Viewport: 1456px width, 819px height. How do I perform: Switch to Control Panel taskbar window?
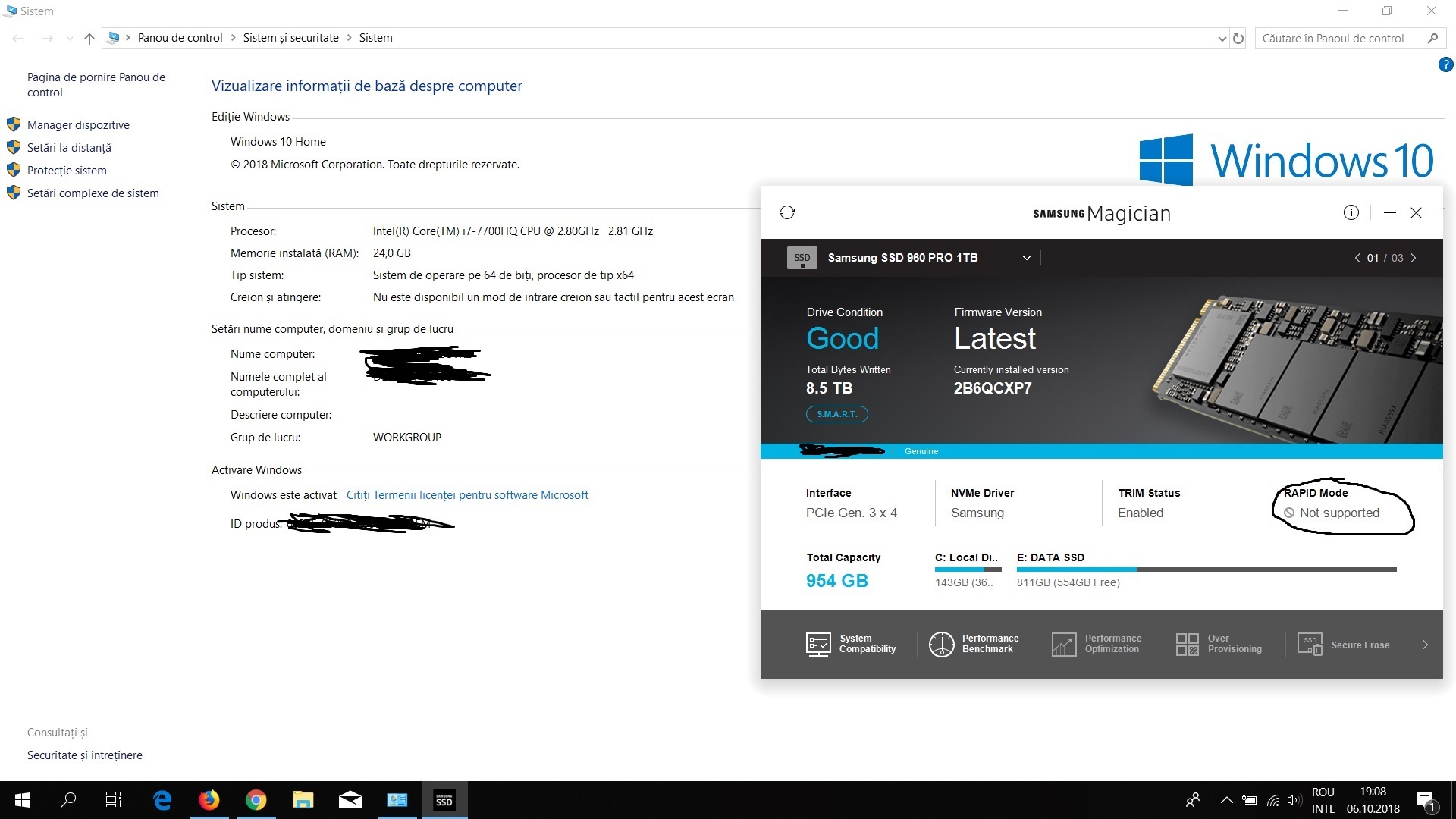[397, 800]
